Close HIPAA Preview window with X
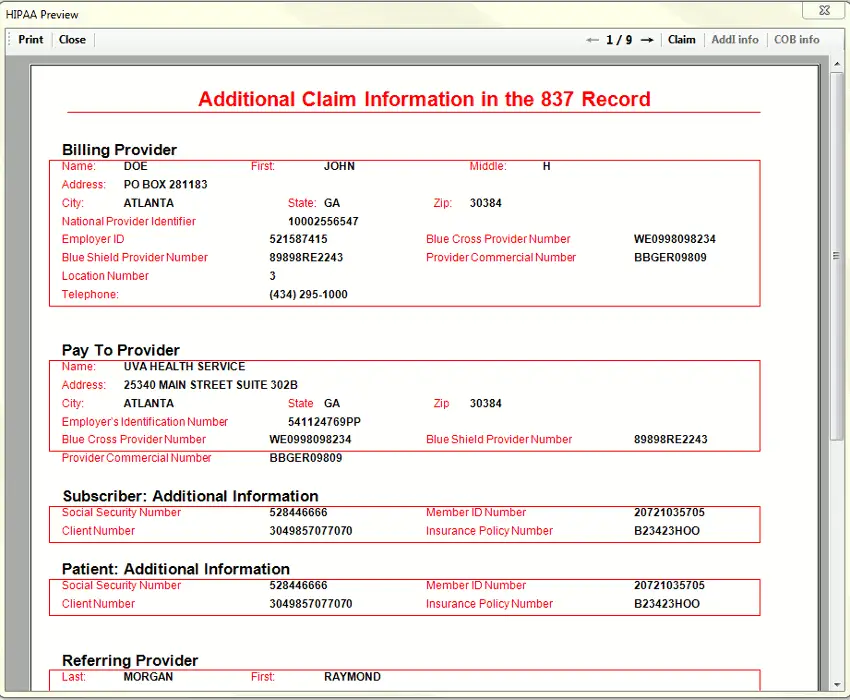 coord(825,10)
